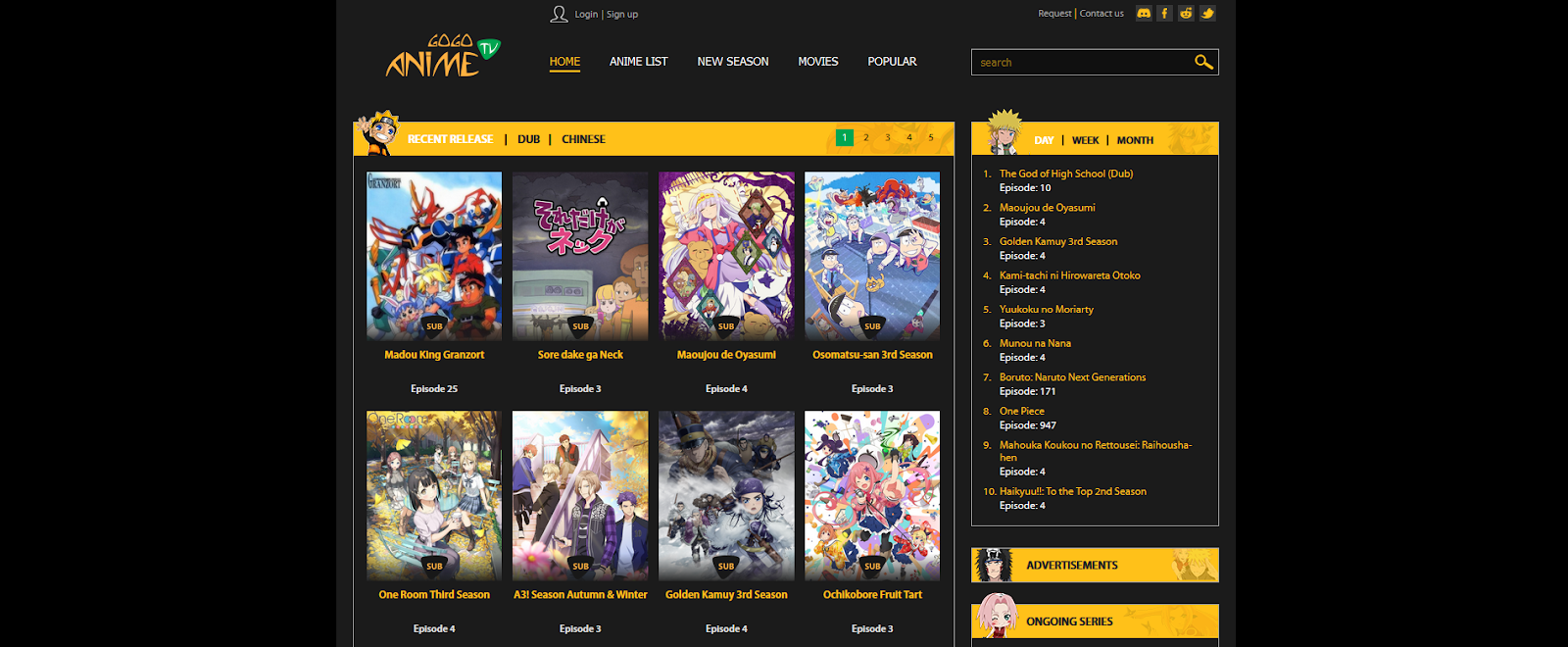Open Ochikobore Fruit Tart poster thumbnail

[872, 495]
